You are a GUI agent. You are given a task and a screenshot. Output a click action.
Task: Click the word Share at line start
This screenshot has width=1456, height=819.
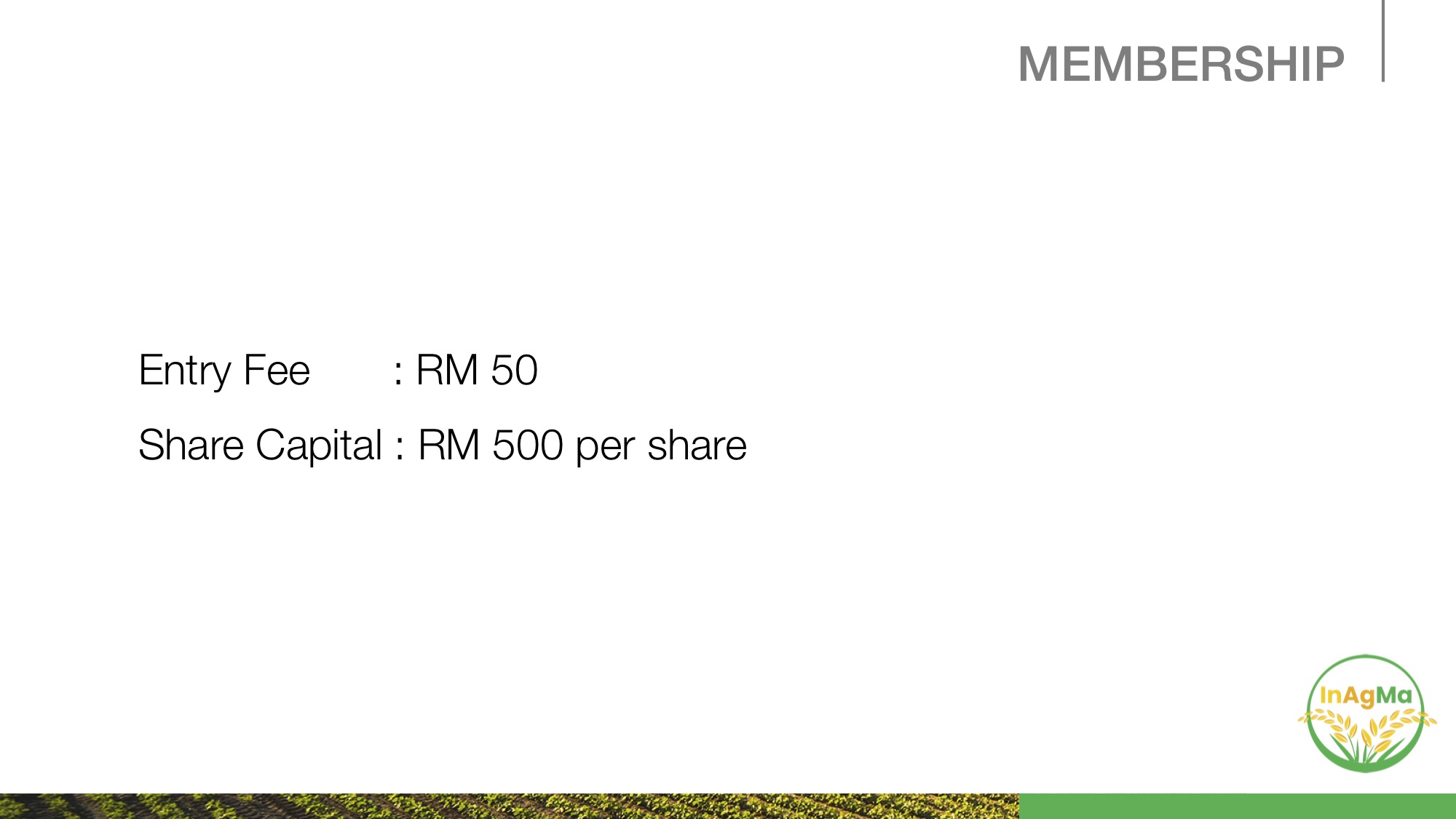pos(191,446)
